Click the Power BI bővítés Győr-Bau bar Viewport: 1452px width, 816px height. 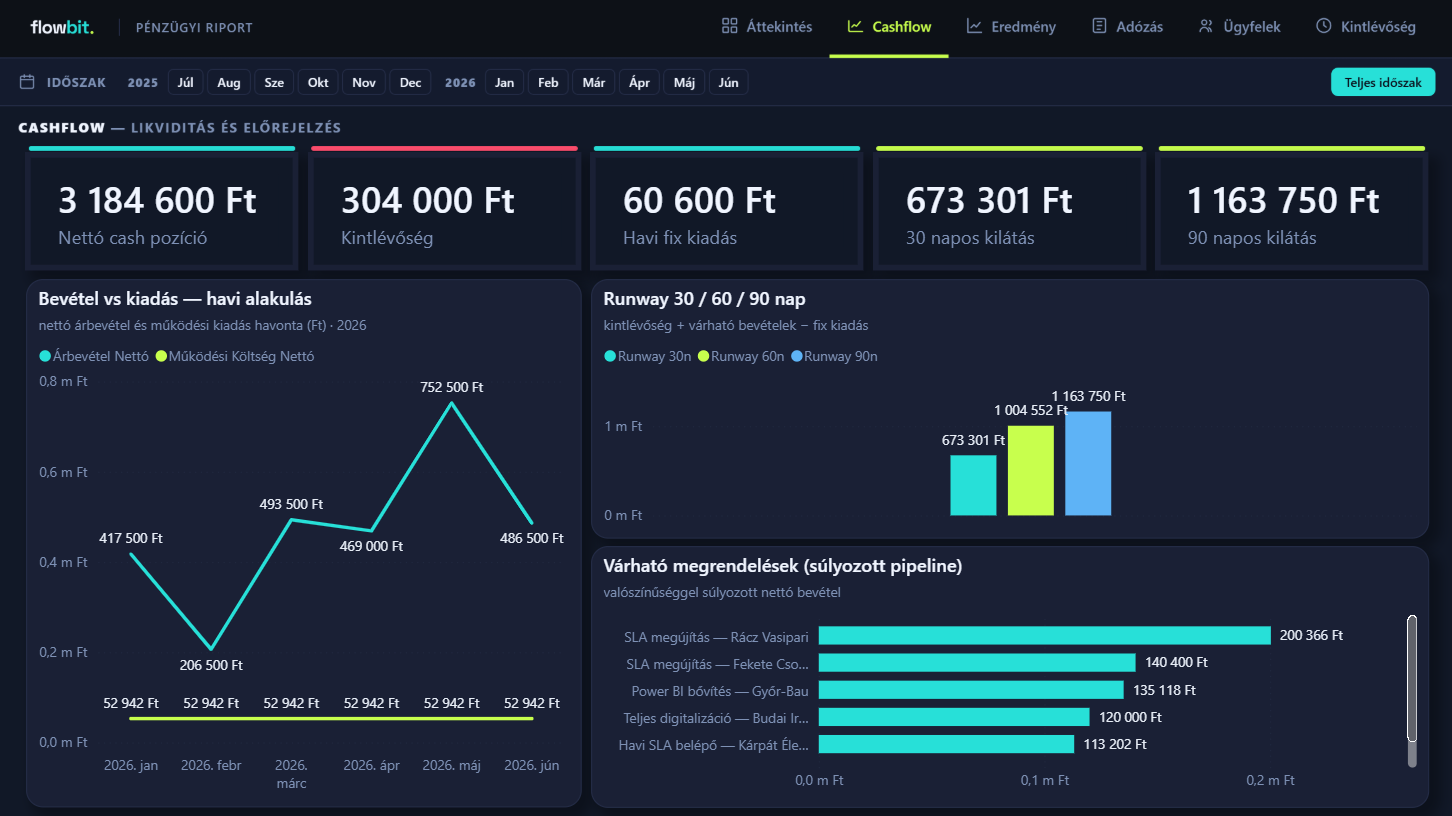971,690
